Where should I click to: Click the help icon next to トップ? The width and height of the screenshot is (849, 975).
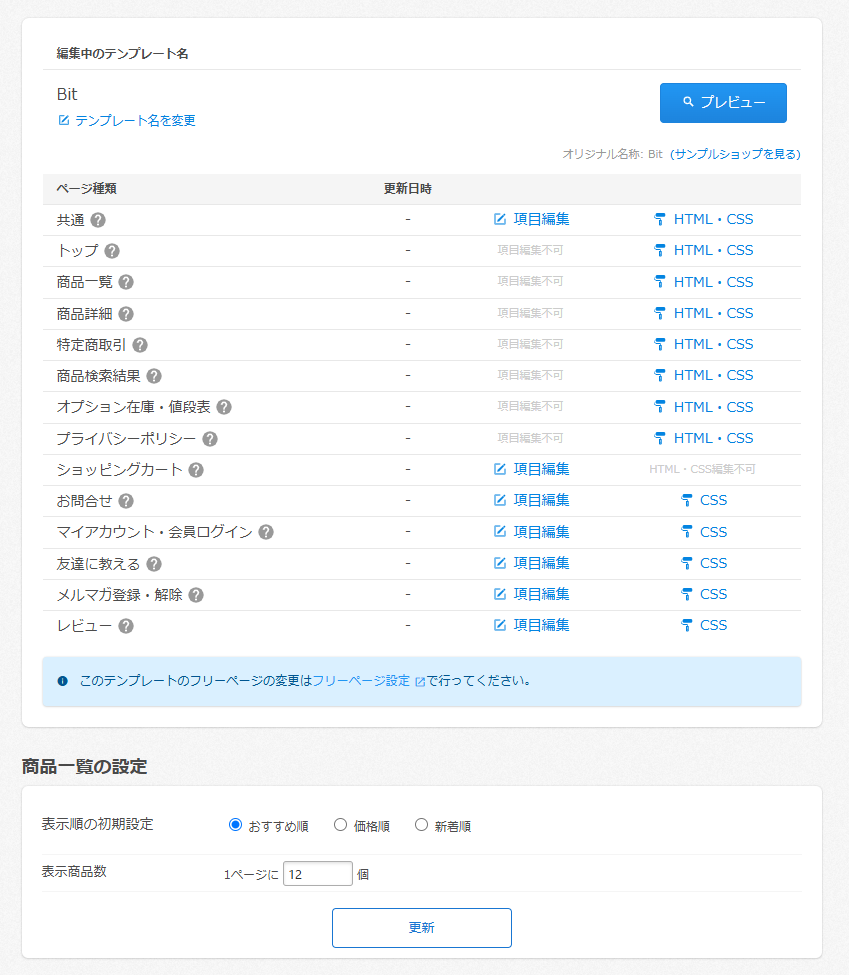[x=110, y=250]
